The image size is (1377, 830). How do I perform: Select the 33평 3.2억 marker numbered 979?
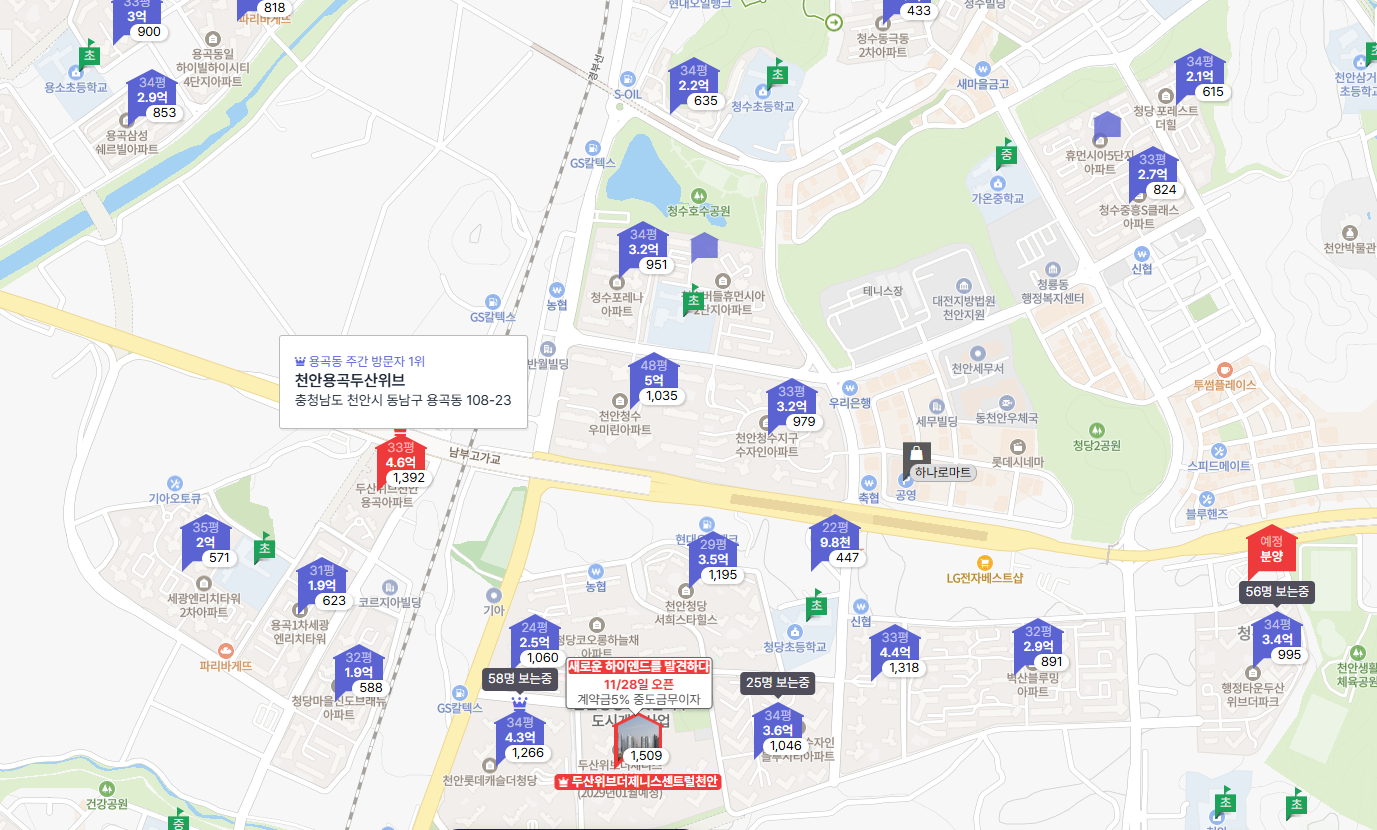point(792,407)
